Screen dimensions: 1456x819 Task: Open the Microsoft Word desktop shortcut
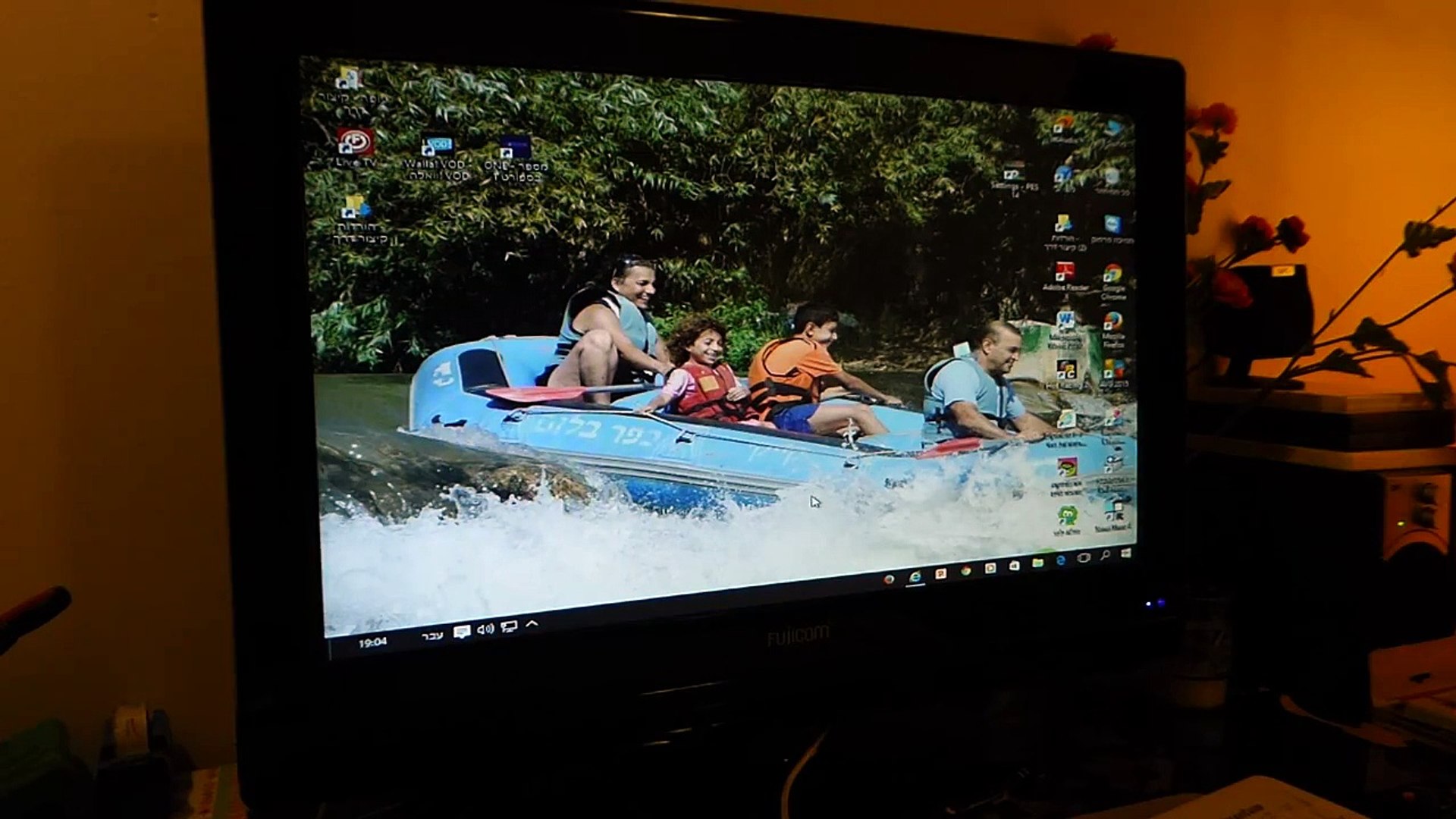point(1065,318)
